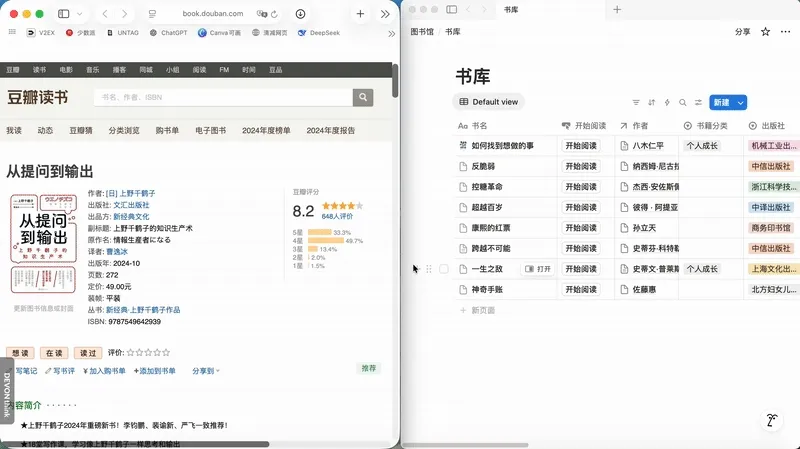
Task: Open a new Safari tab
Action: [360, 14]
